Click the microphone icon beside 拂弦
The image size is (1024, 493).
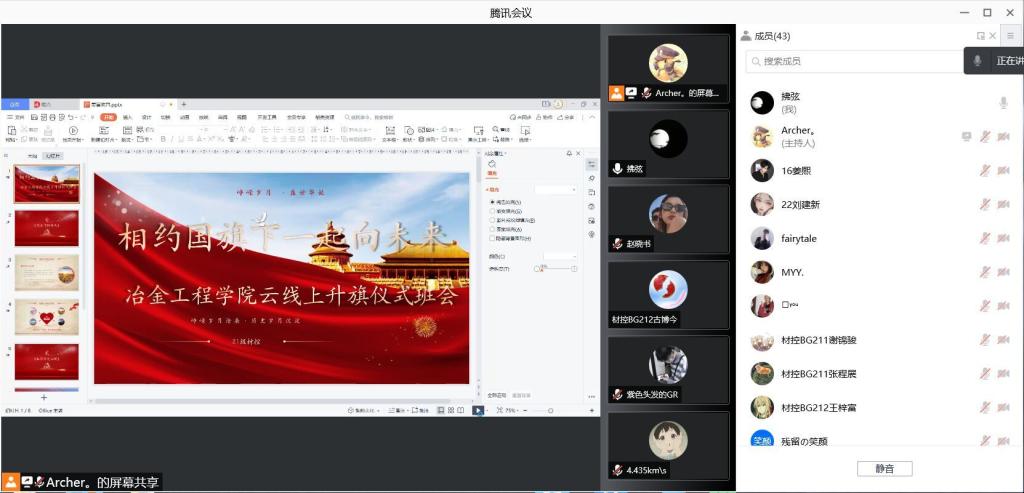coord(1003,103)
